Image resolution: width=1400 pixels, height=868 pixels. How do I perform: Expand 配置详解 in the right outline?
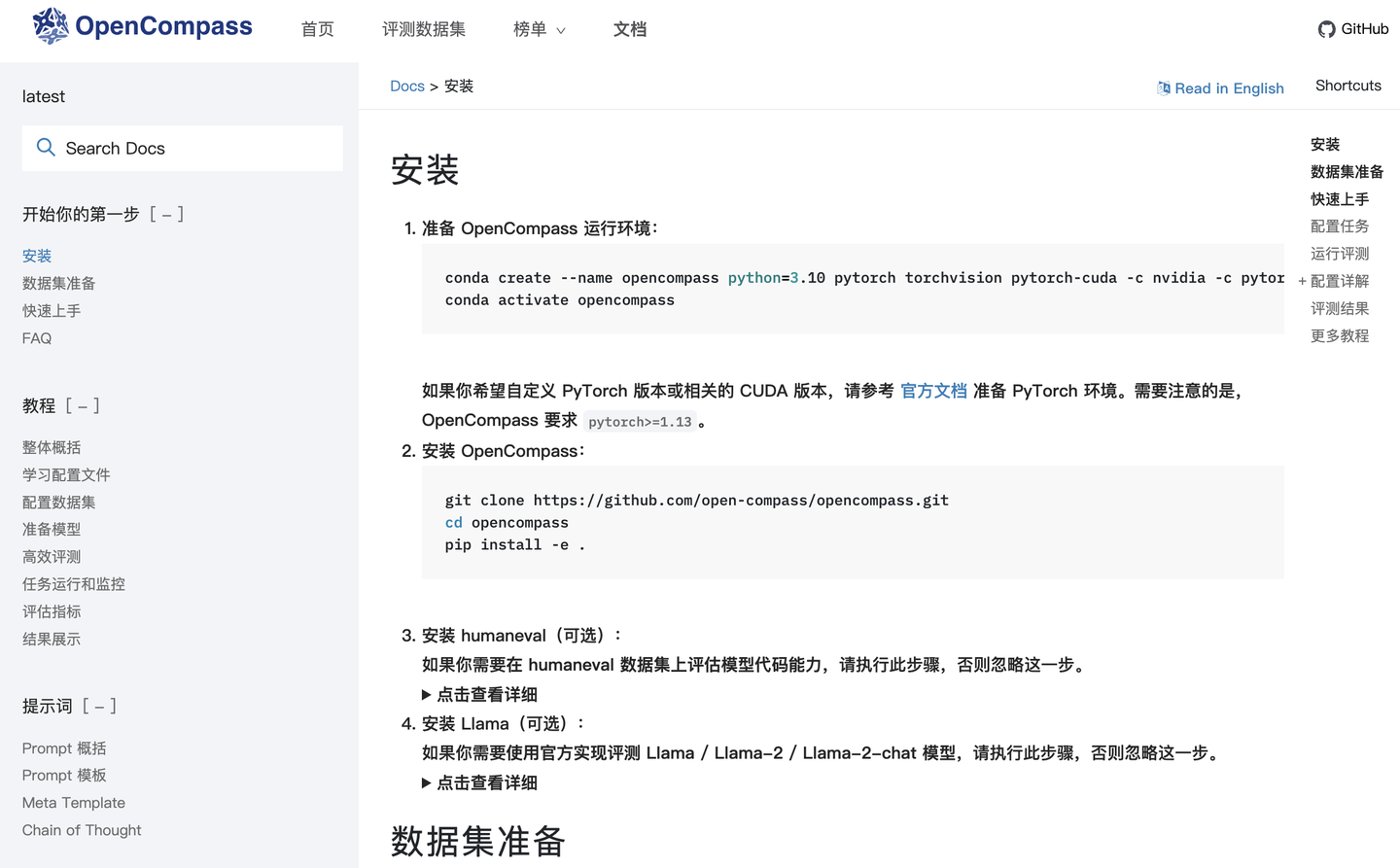1302,281
